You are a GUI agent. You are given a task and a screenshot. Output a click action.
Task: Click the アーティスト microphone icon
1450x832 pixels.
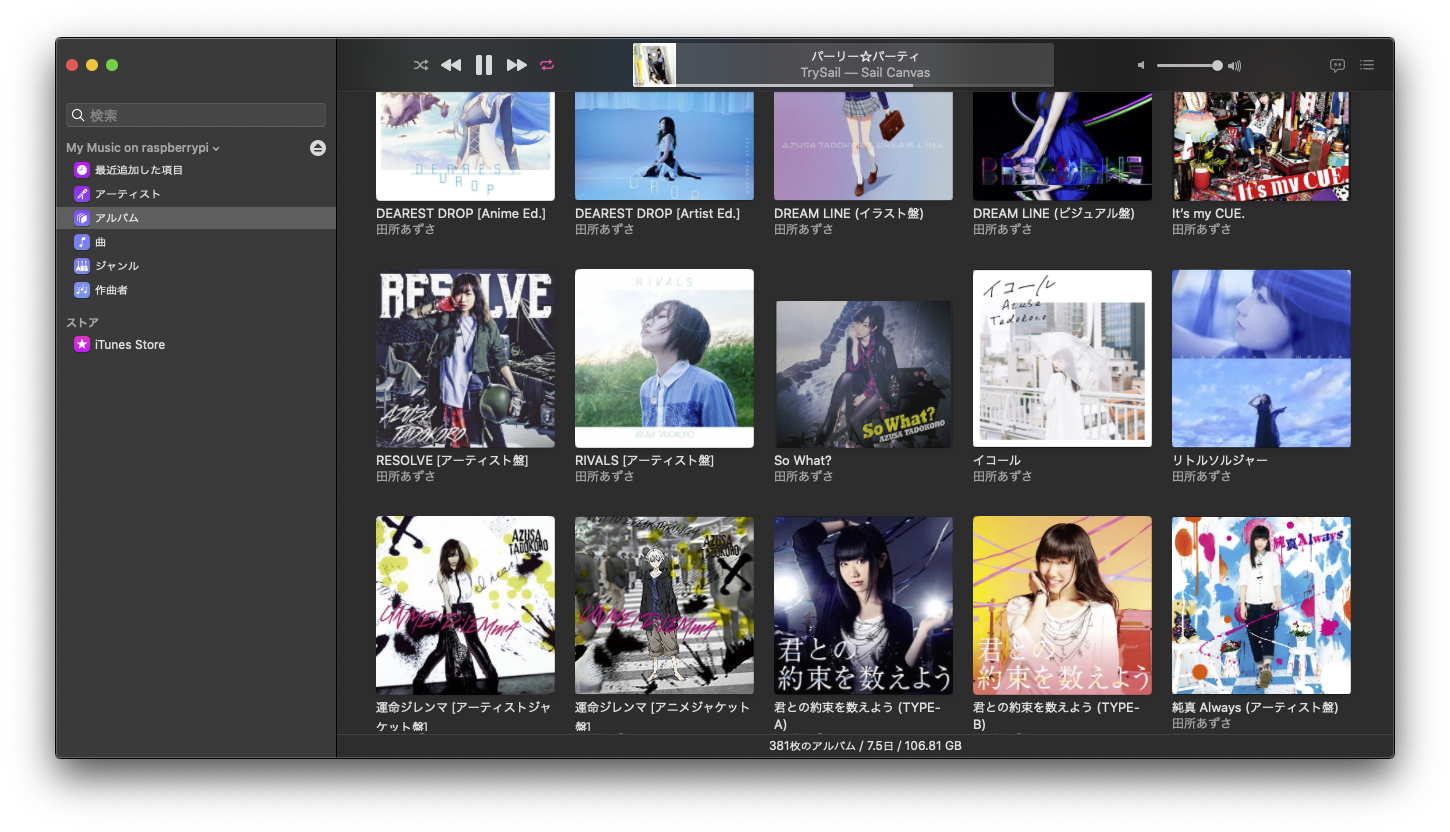pos(82,194)
